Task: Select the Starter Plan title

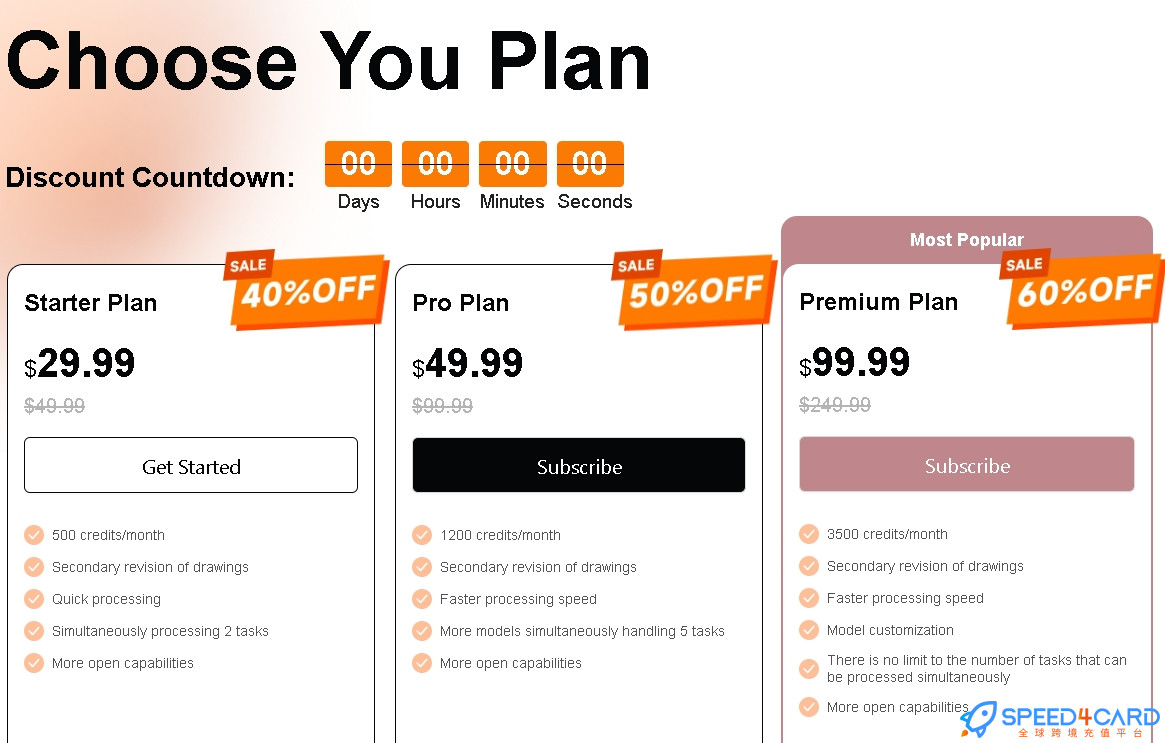Action: coord(91,303)
